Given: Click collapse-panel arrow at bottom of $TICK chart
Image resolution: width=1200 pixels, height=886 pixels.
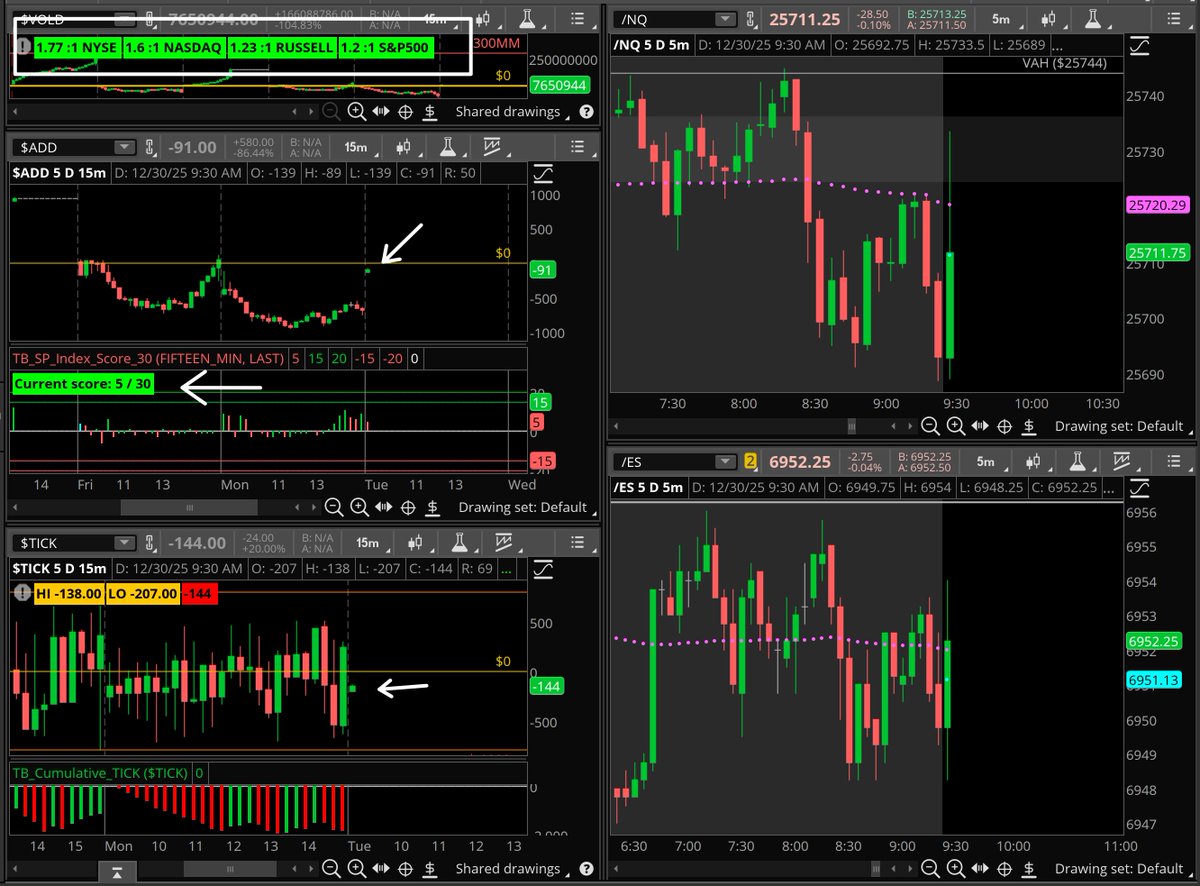Looking at the screenshot, I should [x=117, y=874].
